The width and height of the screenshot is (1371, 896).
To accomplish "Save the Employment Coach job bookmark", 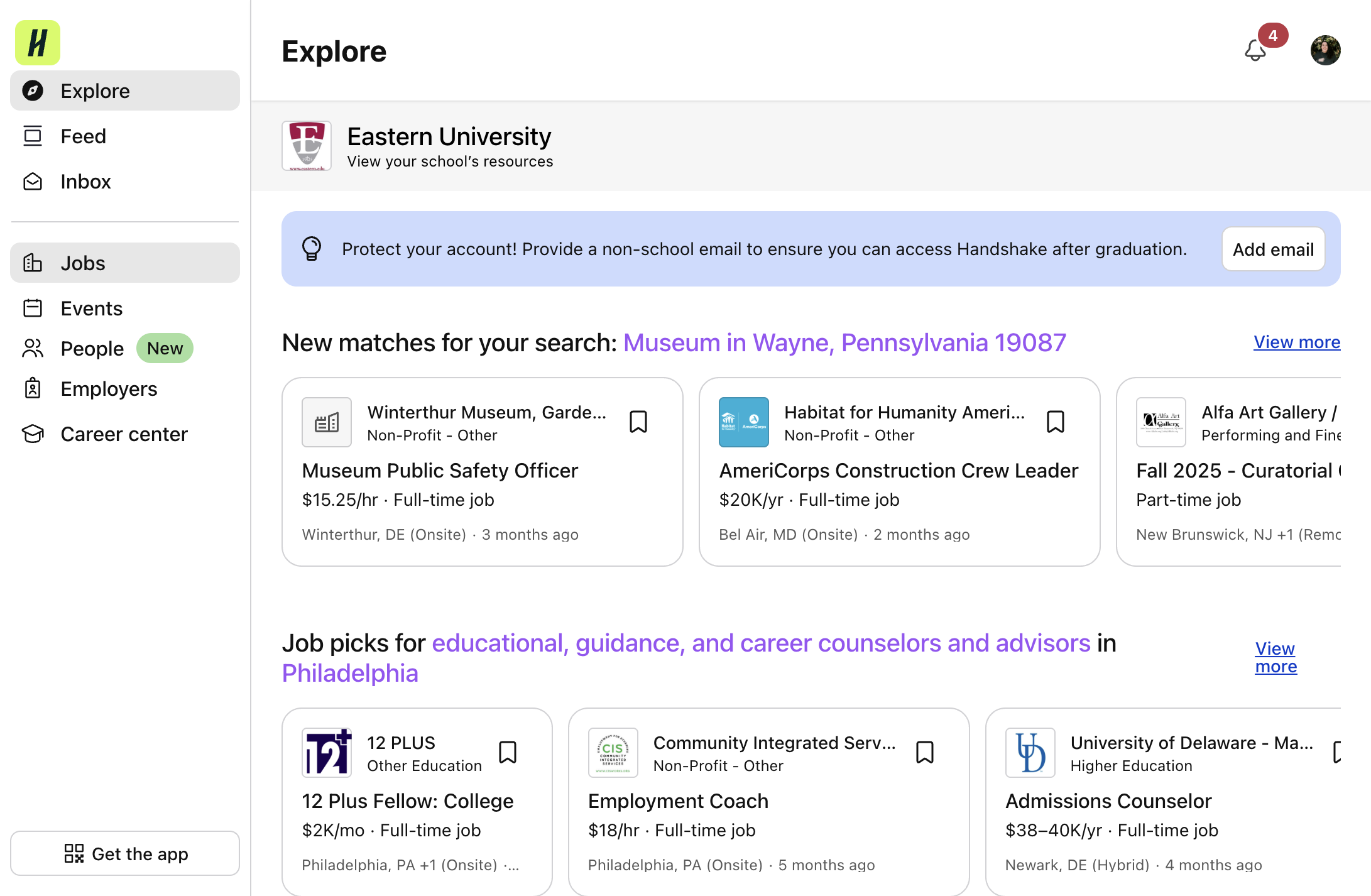I will pos(925,752).
